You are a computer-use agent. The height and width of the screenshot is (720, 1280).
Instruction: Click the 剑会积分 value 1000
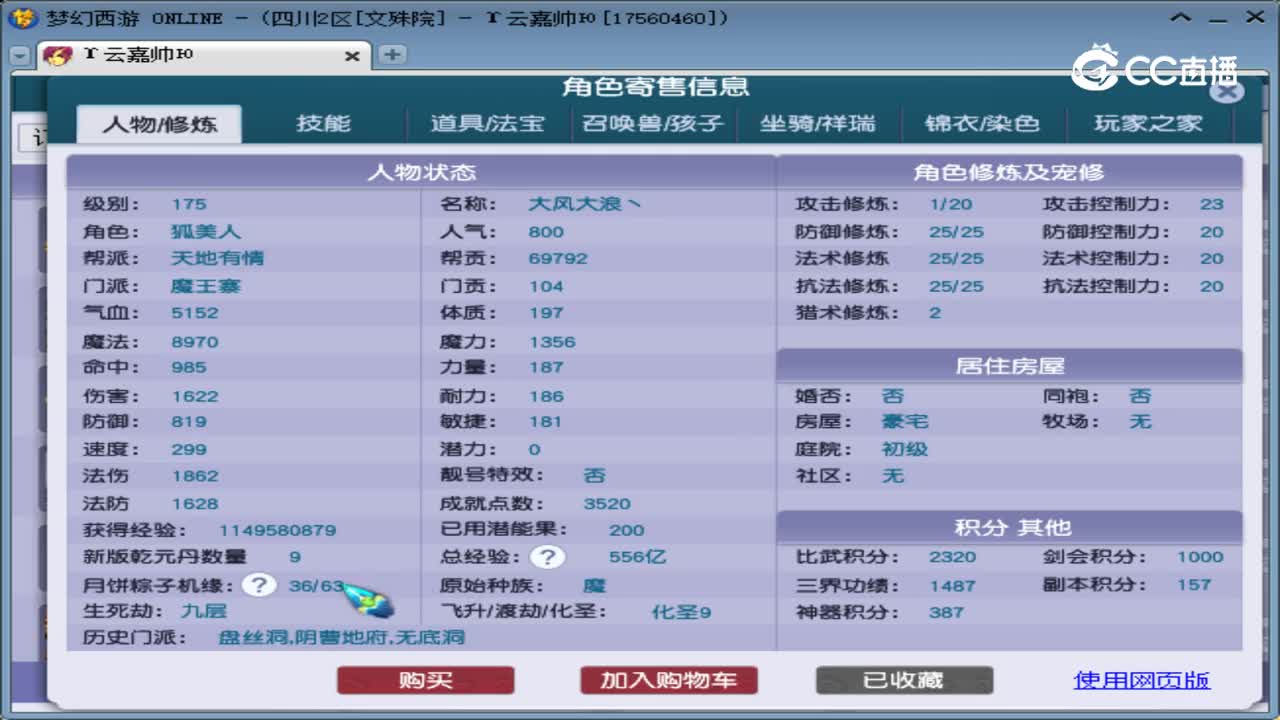point(1200,557)
